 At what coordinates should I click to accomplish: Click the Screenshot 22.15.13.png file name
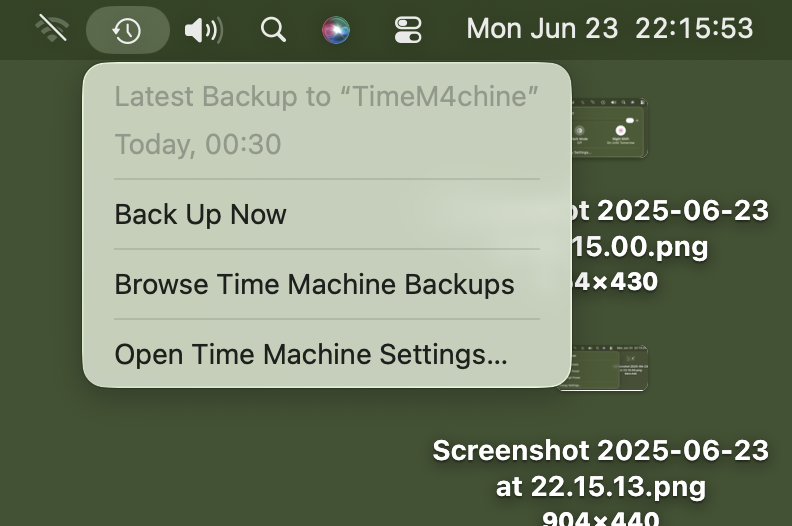[601, 468]
